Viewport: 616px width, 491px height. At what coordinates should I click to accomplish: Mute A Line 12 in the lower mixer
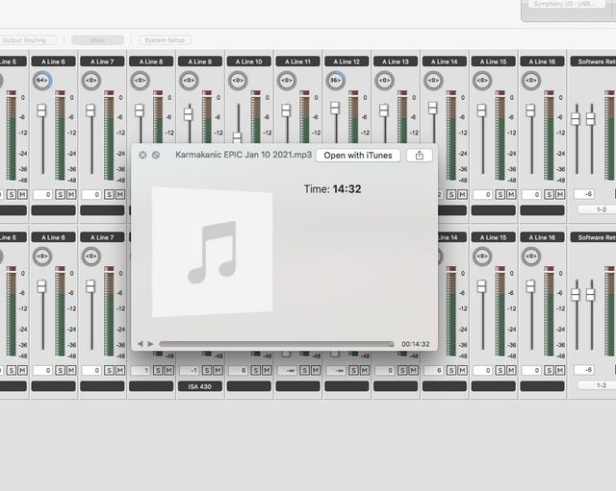[365, 370]
